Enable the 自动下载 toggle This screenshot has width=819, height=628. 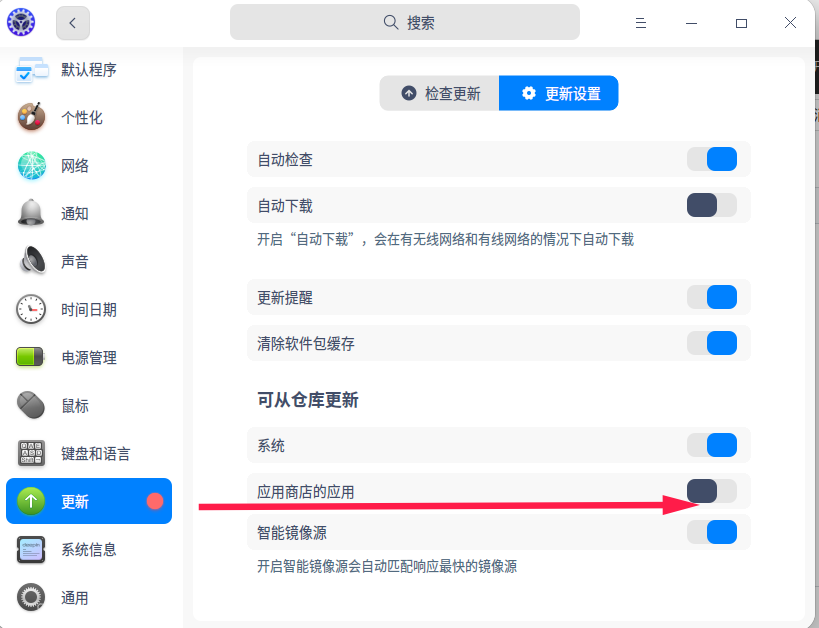(x=712, y=206)
